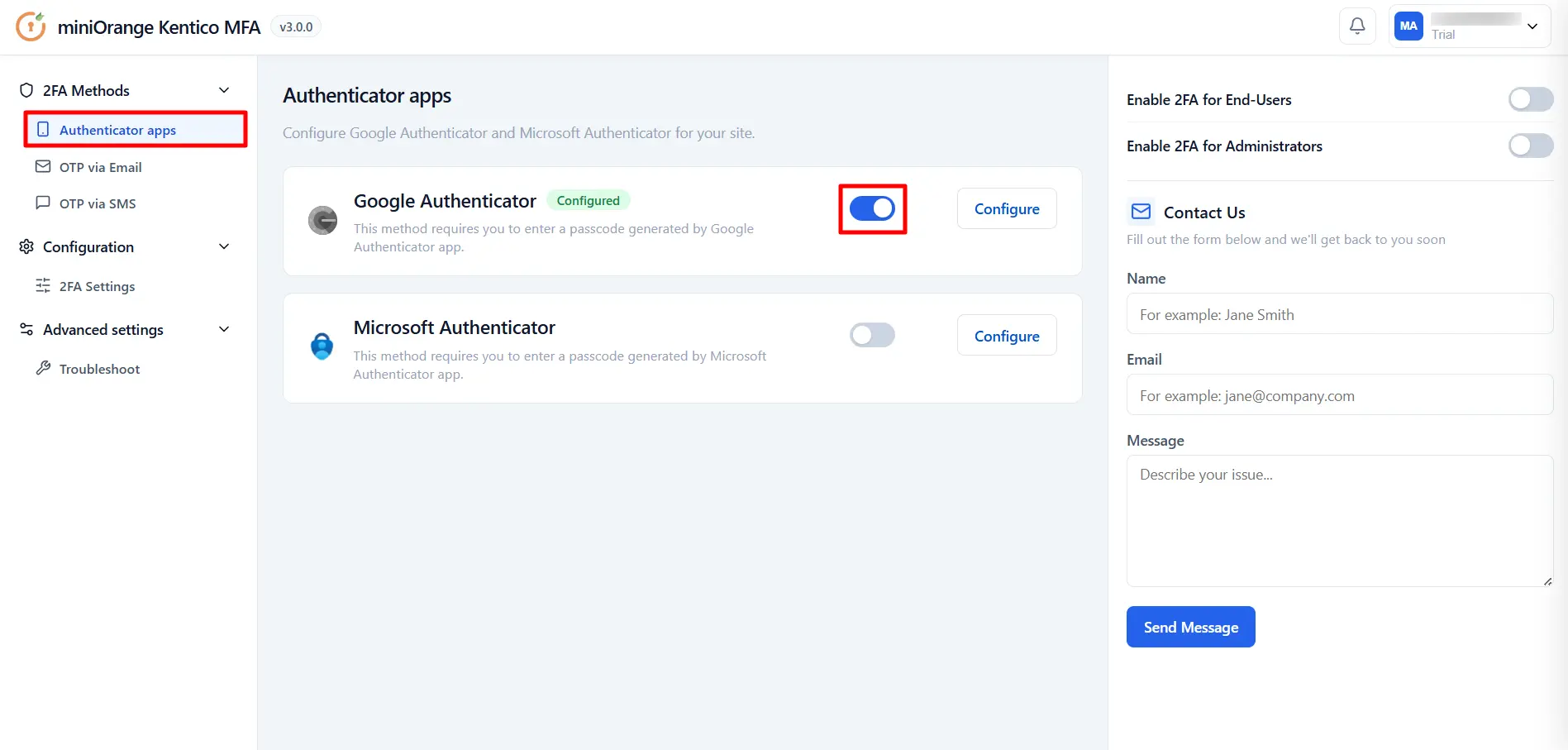Image resolution: width=1568 pixels, height=750 pixels.
Task: Click the Contact Us mail icon
Action: 1141,212
